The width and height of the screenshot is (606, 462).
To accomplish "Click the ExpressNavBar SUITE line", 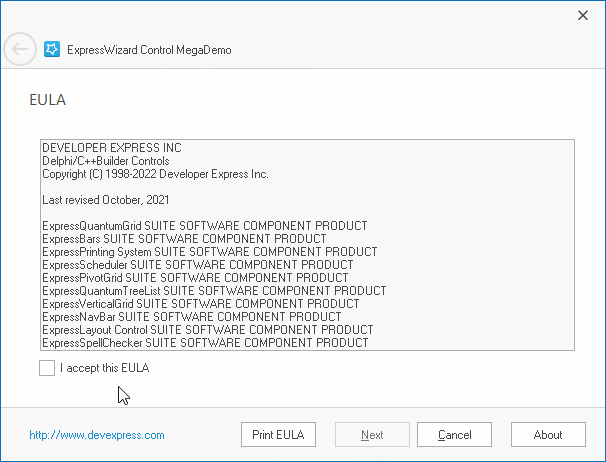I will pyautogui.click(x=192, y=317).
